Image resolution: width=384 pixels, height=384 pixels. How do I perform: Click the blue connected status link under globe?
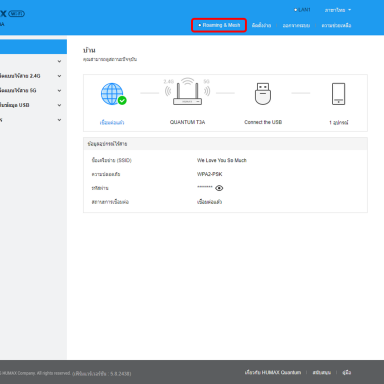112,122
